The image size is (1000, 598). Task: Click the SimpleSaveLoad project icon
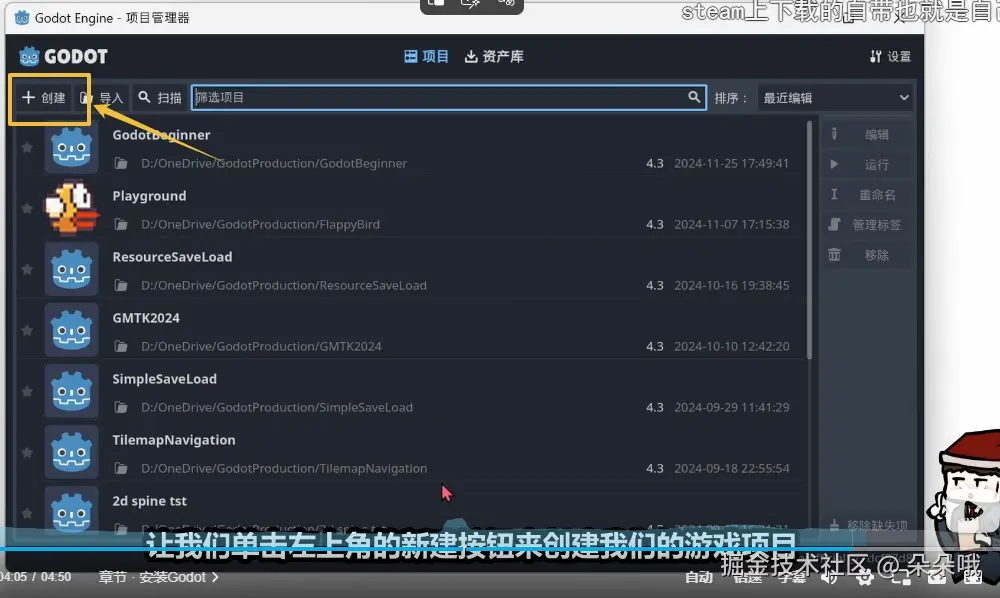[x=71, y=391]
